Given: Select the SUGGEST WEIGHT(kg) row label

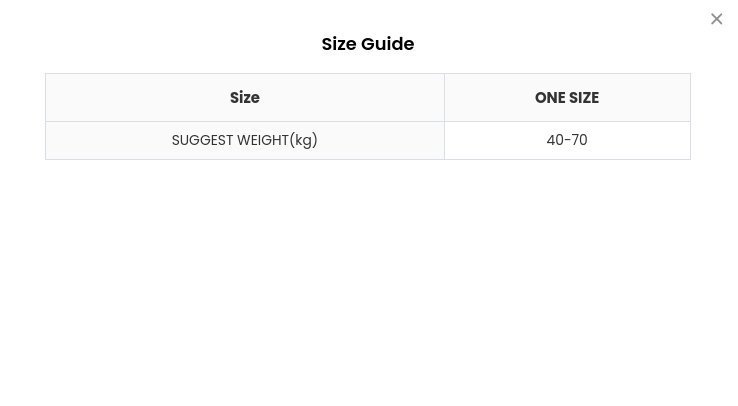Looking at the screenshot, I should pyautogui.click(x=245, y=140).
